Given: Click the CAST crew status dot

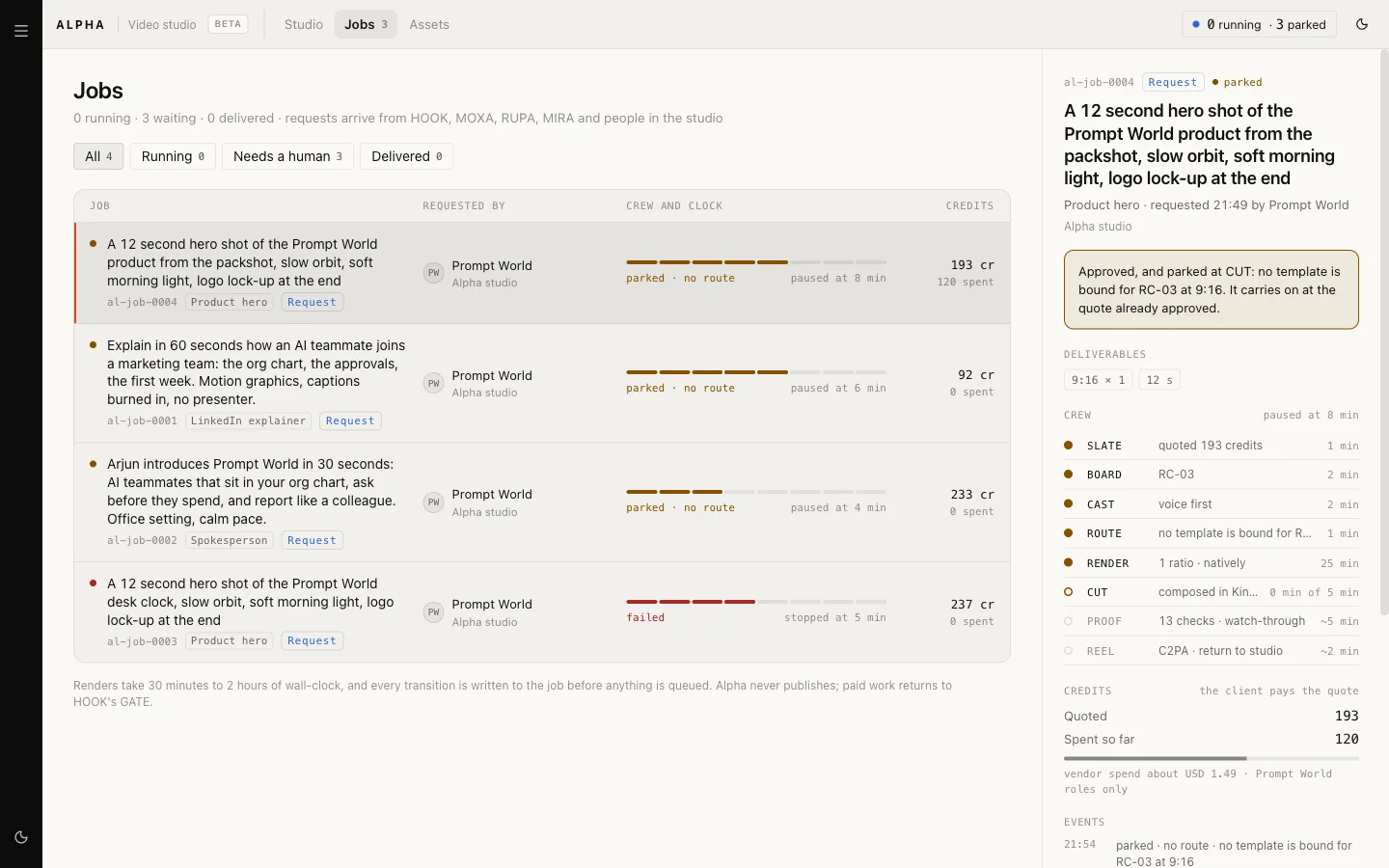Looking at the screenshot, I should tap(1069, 504).
